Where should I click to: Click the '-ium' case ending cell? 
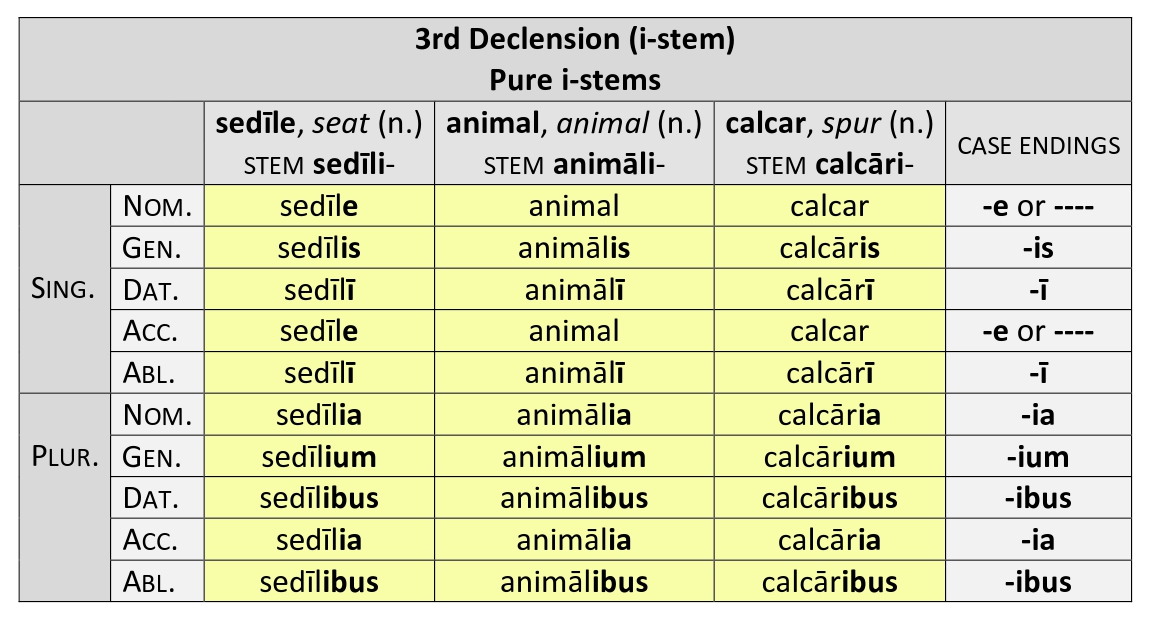coord(1038,457)
